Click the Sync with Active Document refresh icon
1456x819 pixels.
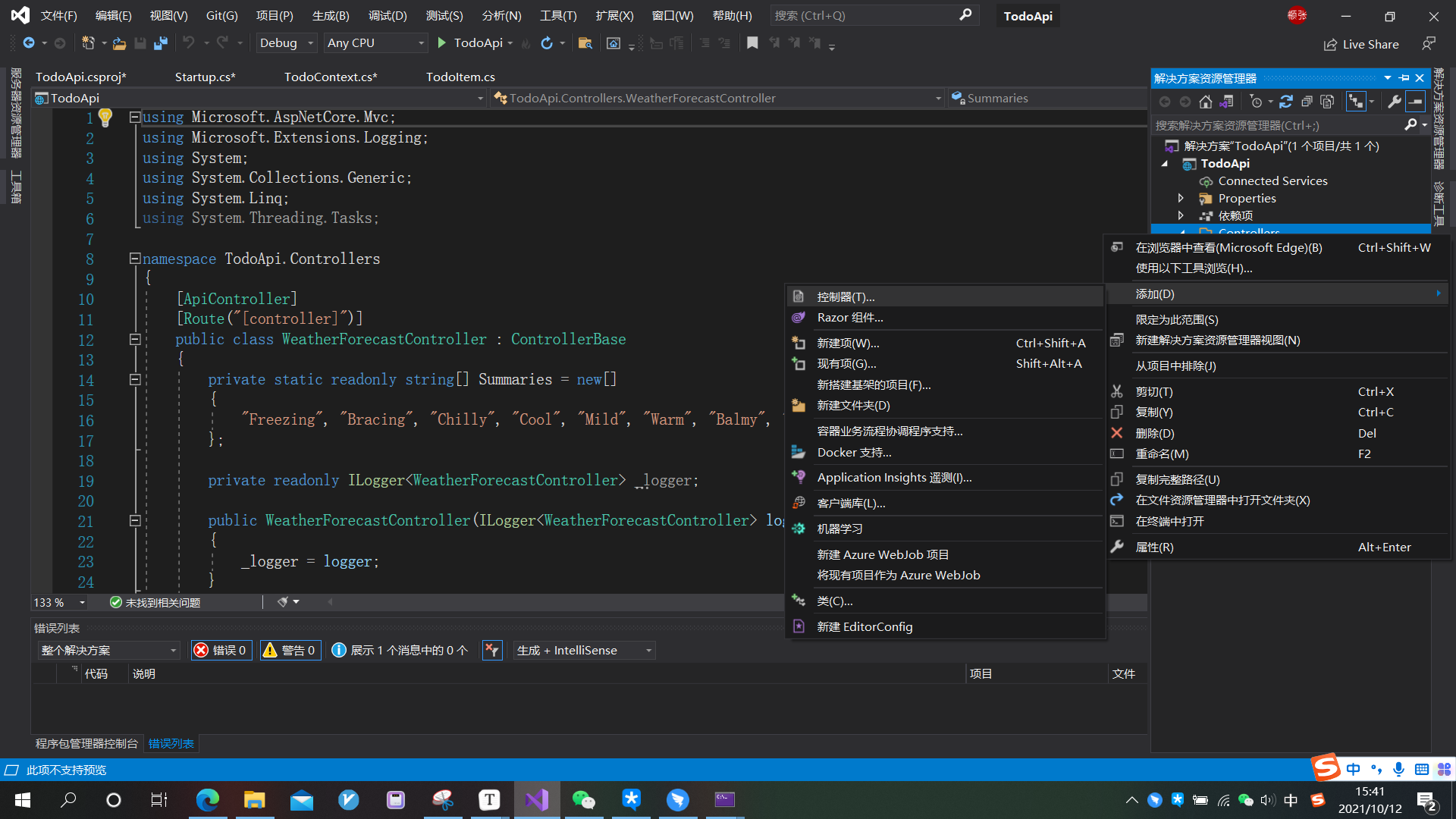coord(1286,102)
